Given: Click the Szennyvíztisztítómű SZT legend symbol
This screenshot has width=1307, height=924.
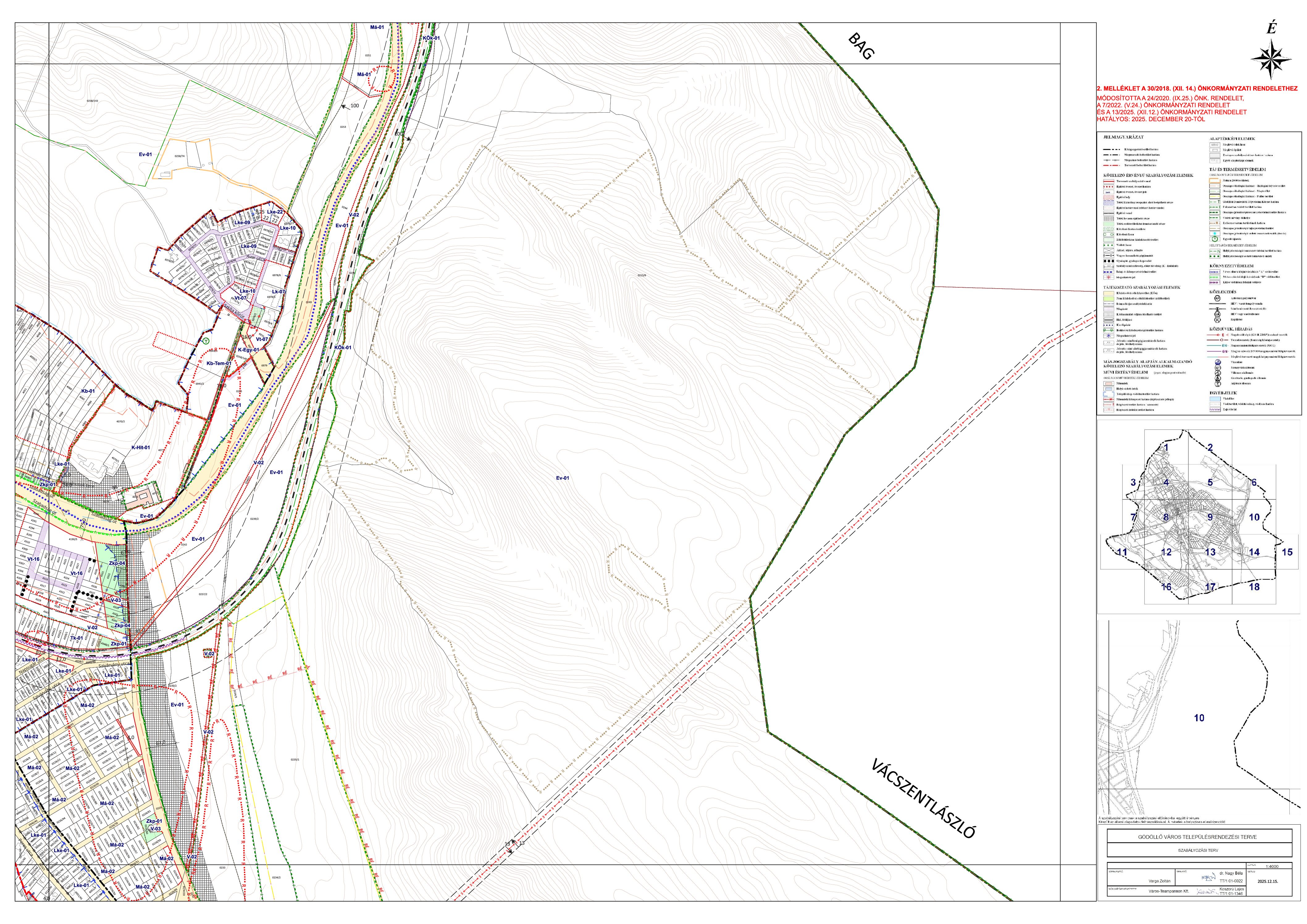Looking at the screenshot, I should pos(1218,368).
